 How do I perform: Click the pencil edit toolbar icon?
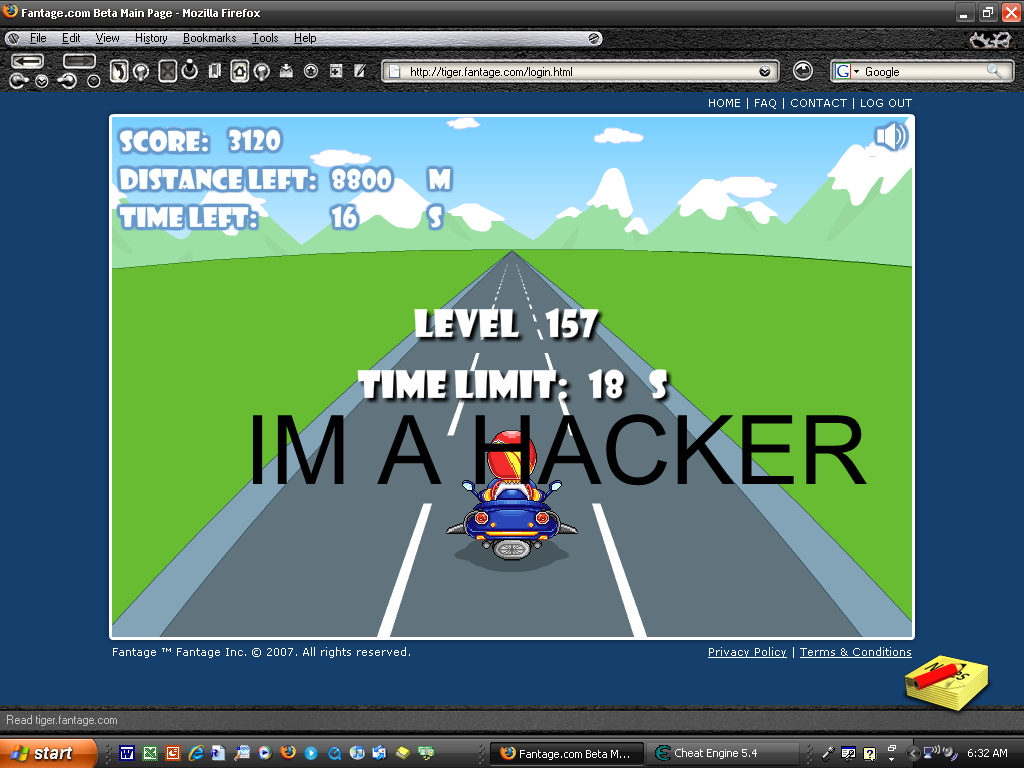(x=359, y=71)
